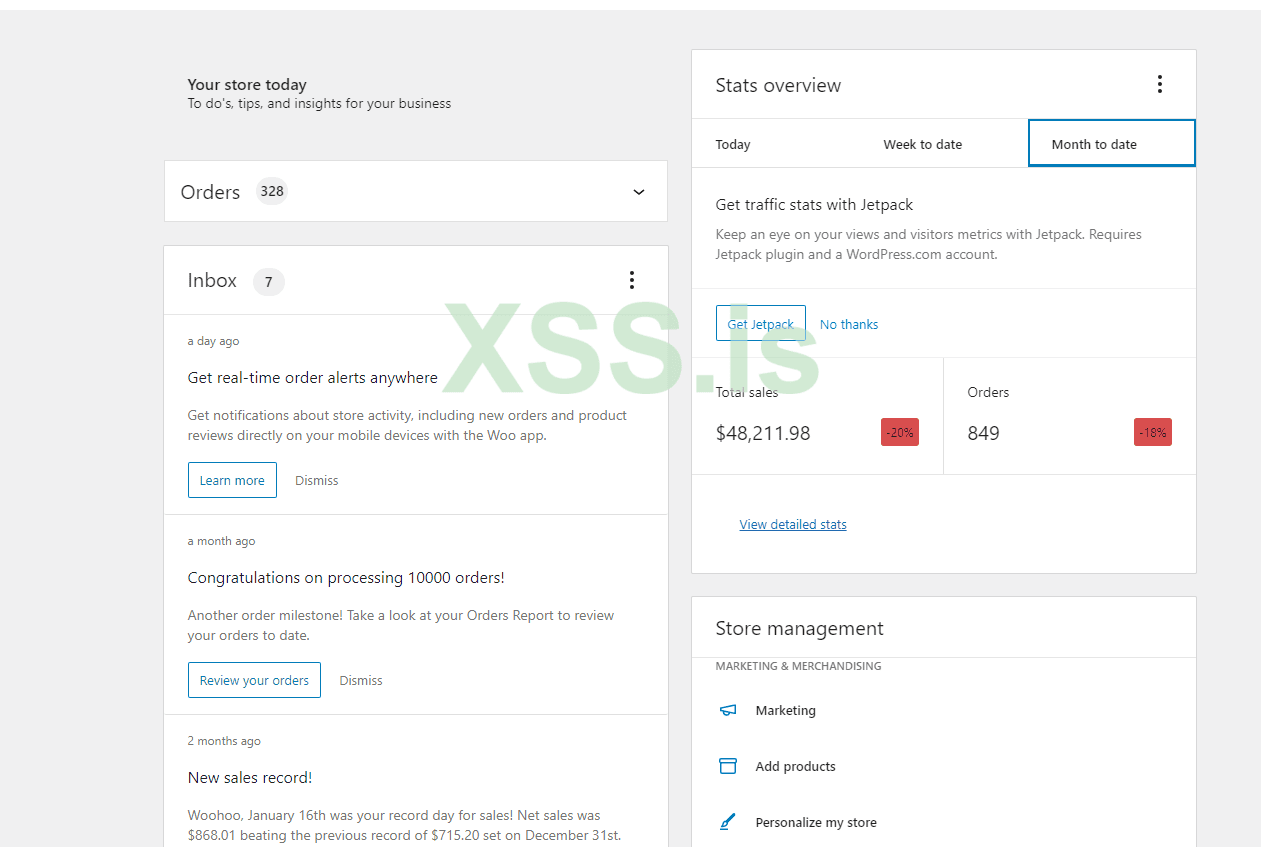Open the View detailed stats link
Viewport: 1261px width, 847px height.
pyautogui.click(x=793, y=524)
